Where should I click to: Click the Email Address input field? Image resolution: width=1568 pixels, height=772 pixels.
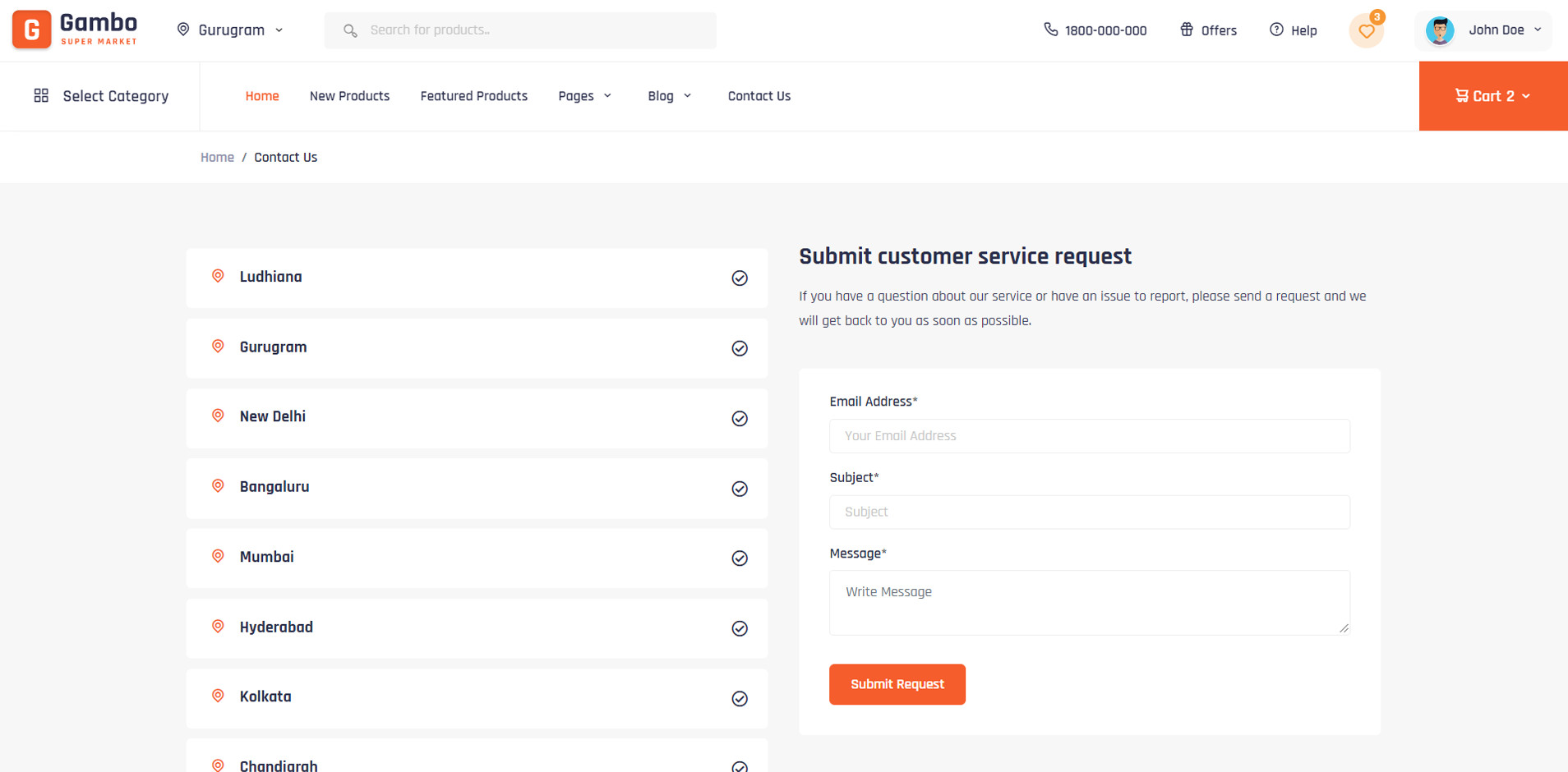pyautogui.click(x=1089, y=436)
